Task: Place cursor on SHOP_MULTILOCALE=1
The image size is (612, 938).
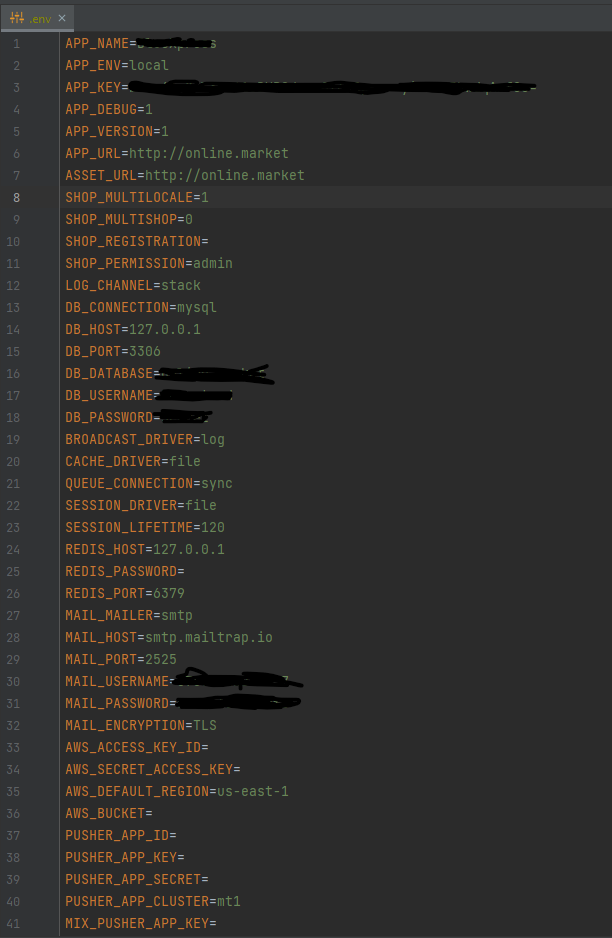Action: coord(137,197)
